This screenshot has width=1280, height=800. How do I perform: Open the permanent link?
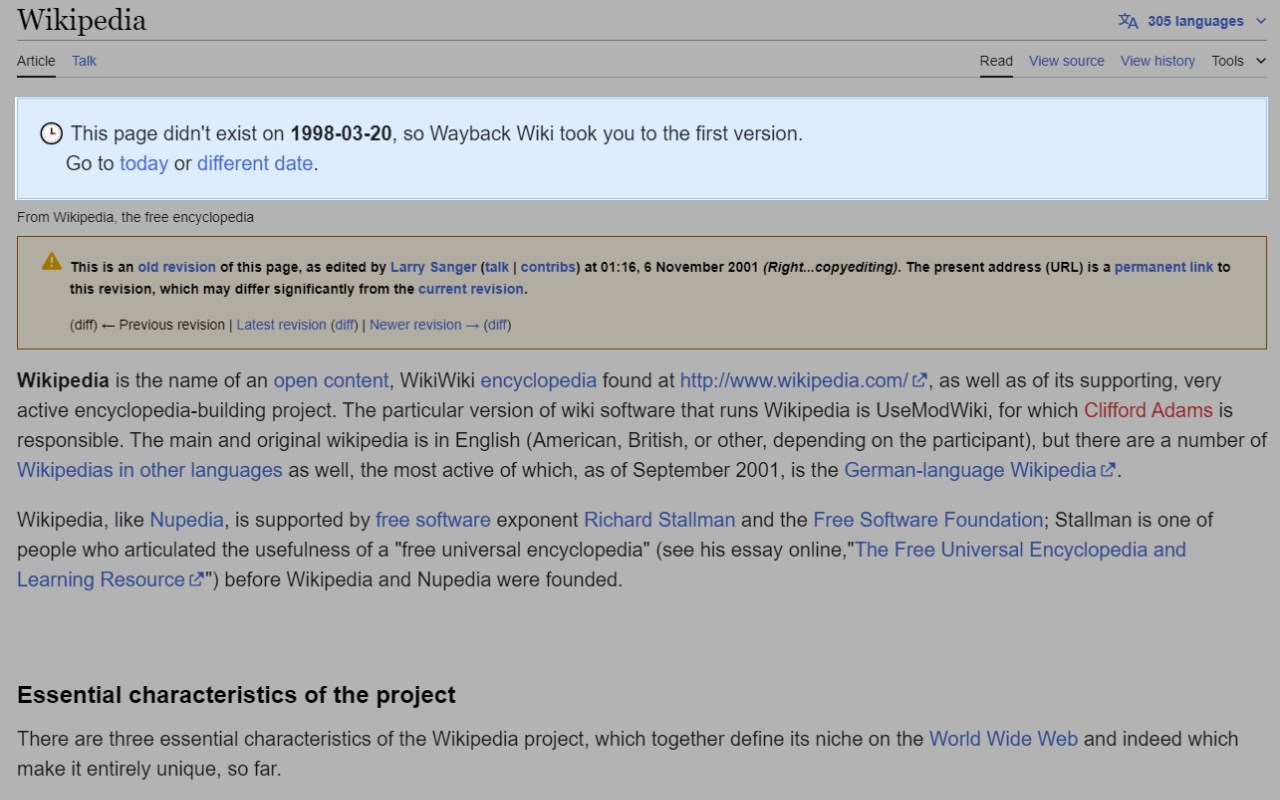[1163, 267]
